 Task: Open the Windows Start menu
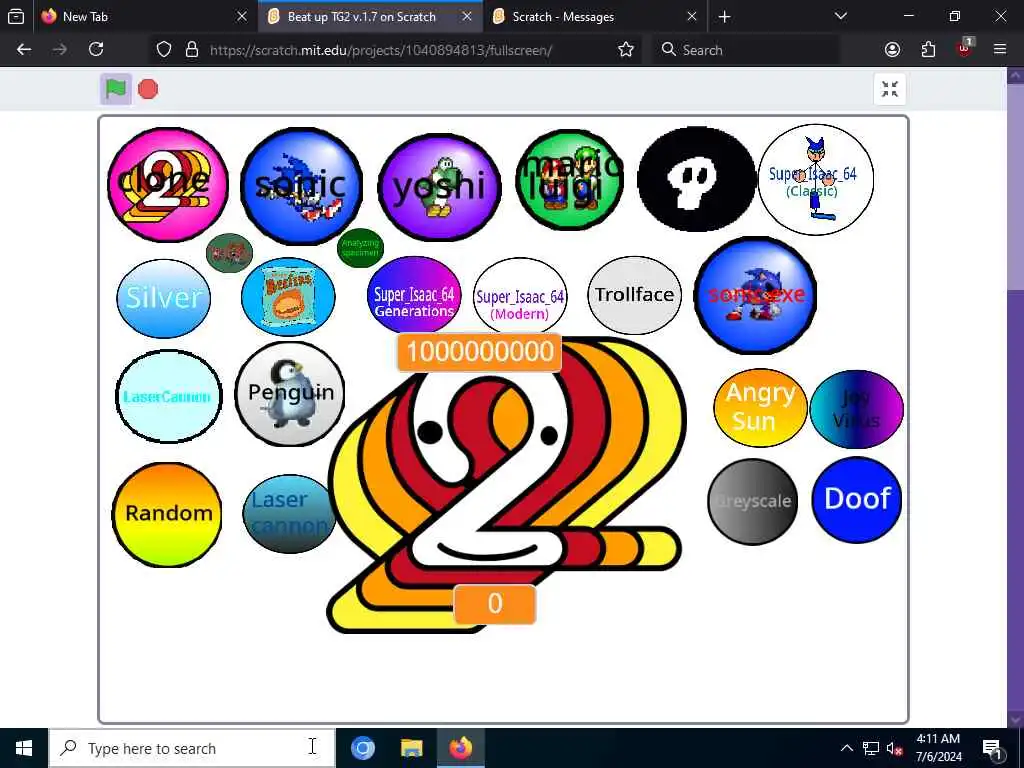[24, 748]
